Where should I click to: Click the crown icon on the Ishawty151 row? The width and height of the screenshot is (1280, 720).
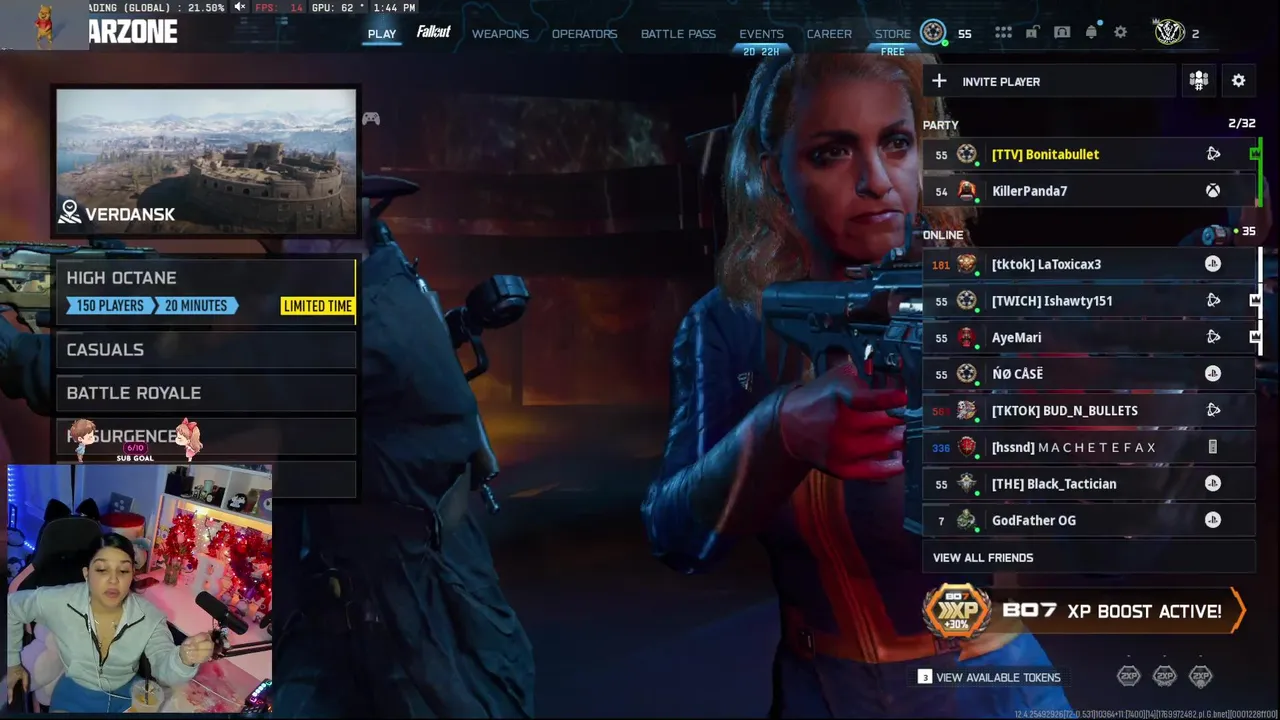1256,300
